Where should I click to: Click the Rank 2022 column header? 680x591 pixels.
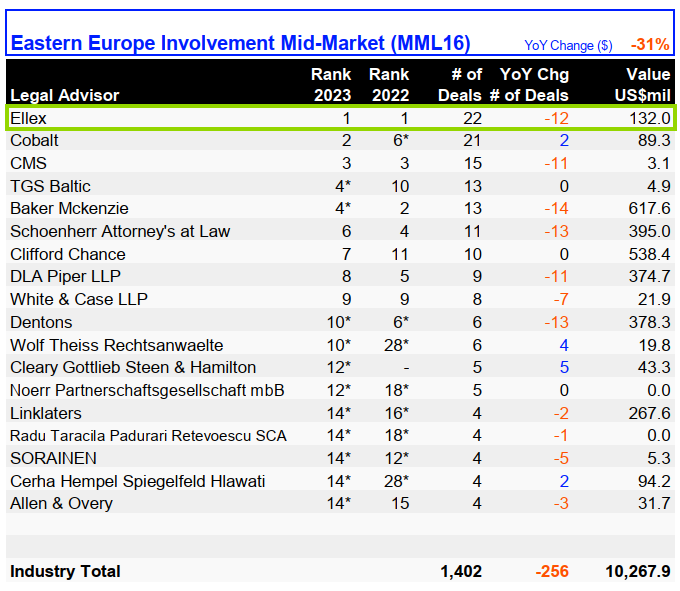click(x=389, y=85)
